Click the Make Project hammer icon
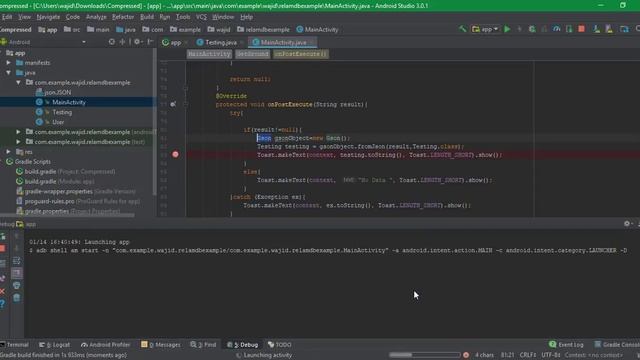 coord(462,29)
